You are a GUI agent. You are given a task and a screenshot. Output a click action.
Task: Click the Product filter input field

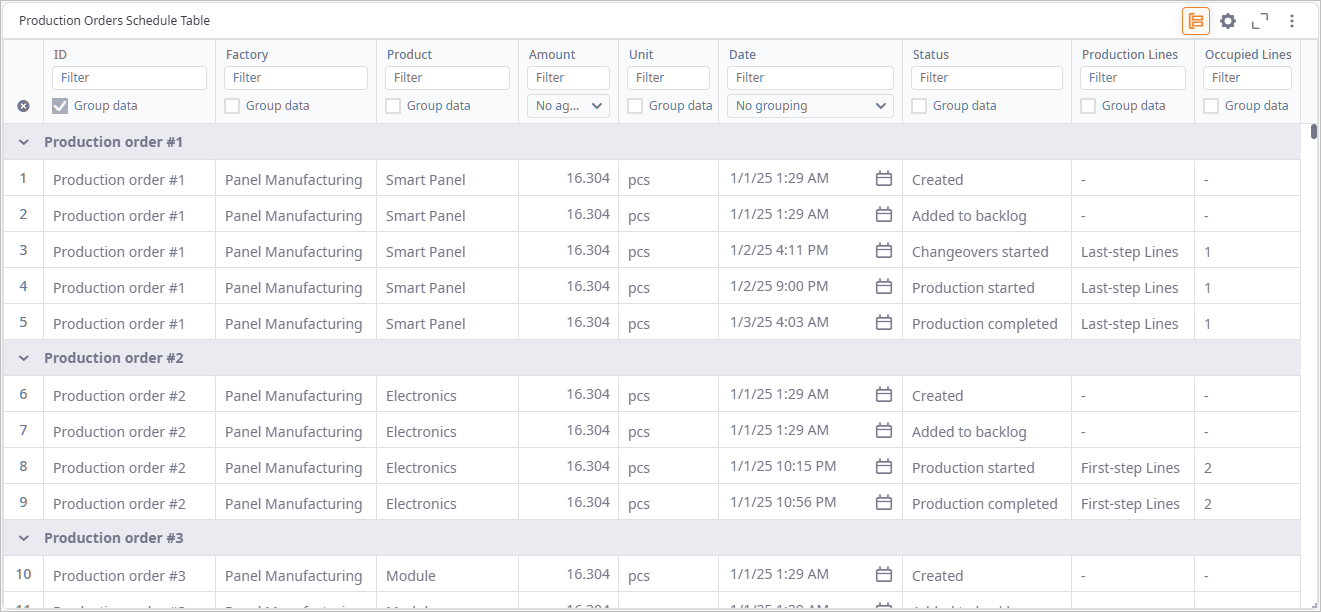point(446,78)
